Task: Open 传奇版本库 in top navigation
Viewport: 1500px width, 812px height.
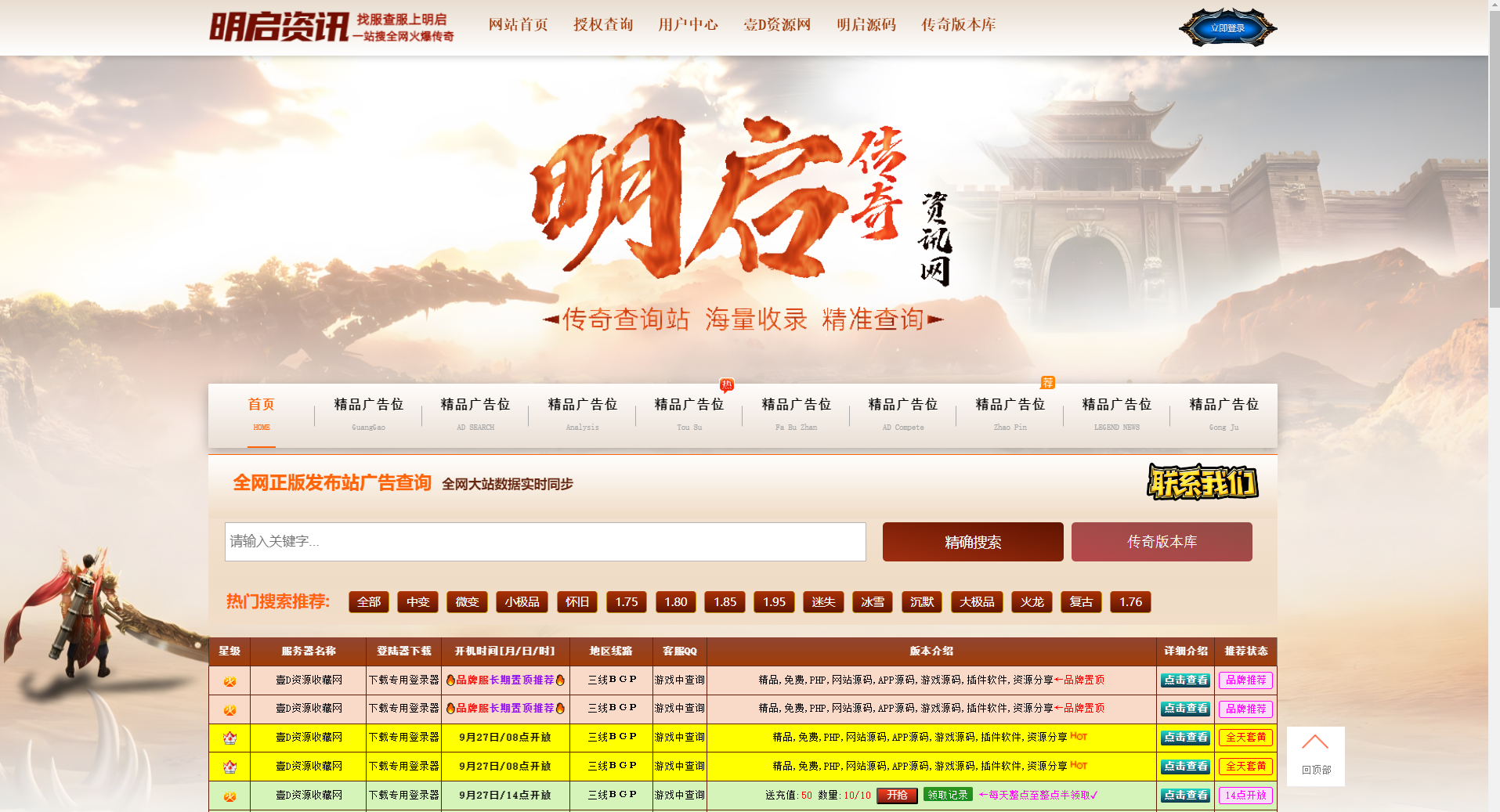Action: [x=958, y=25]
